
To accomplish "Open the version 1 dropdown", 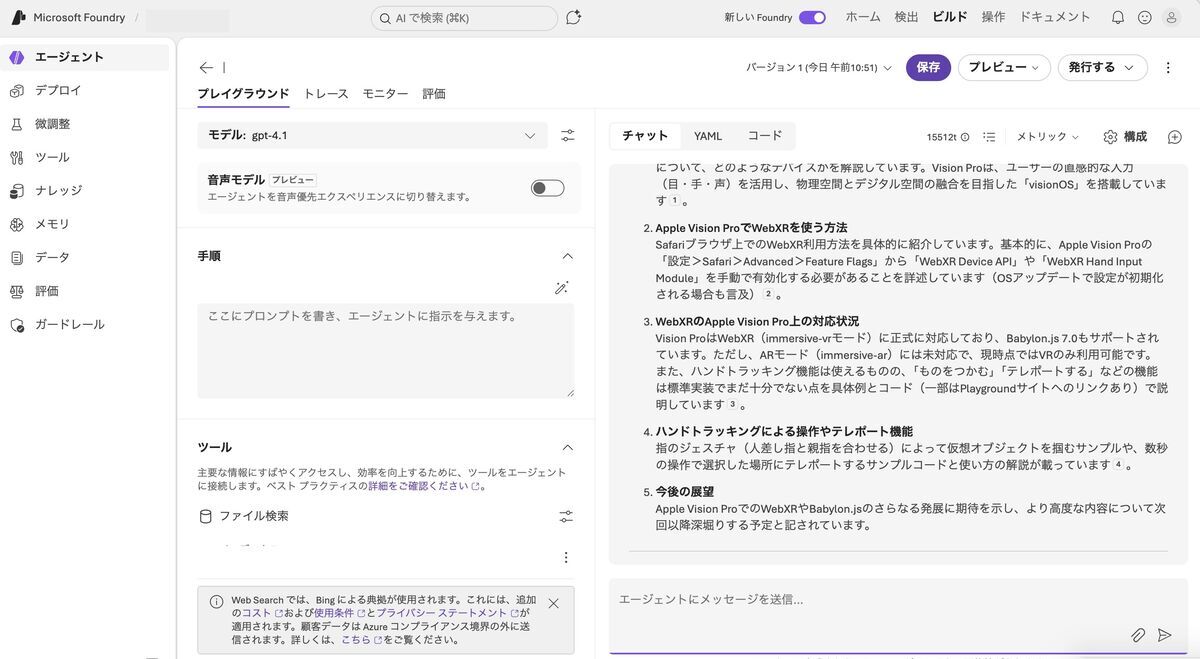I will click(819, 68).
